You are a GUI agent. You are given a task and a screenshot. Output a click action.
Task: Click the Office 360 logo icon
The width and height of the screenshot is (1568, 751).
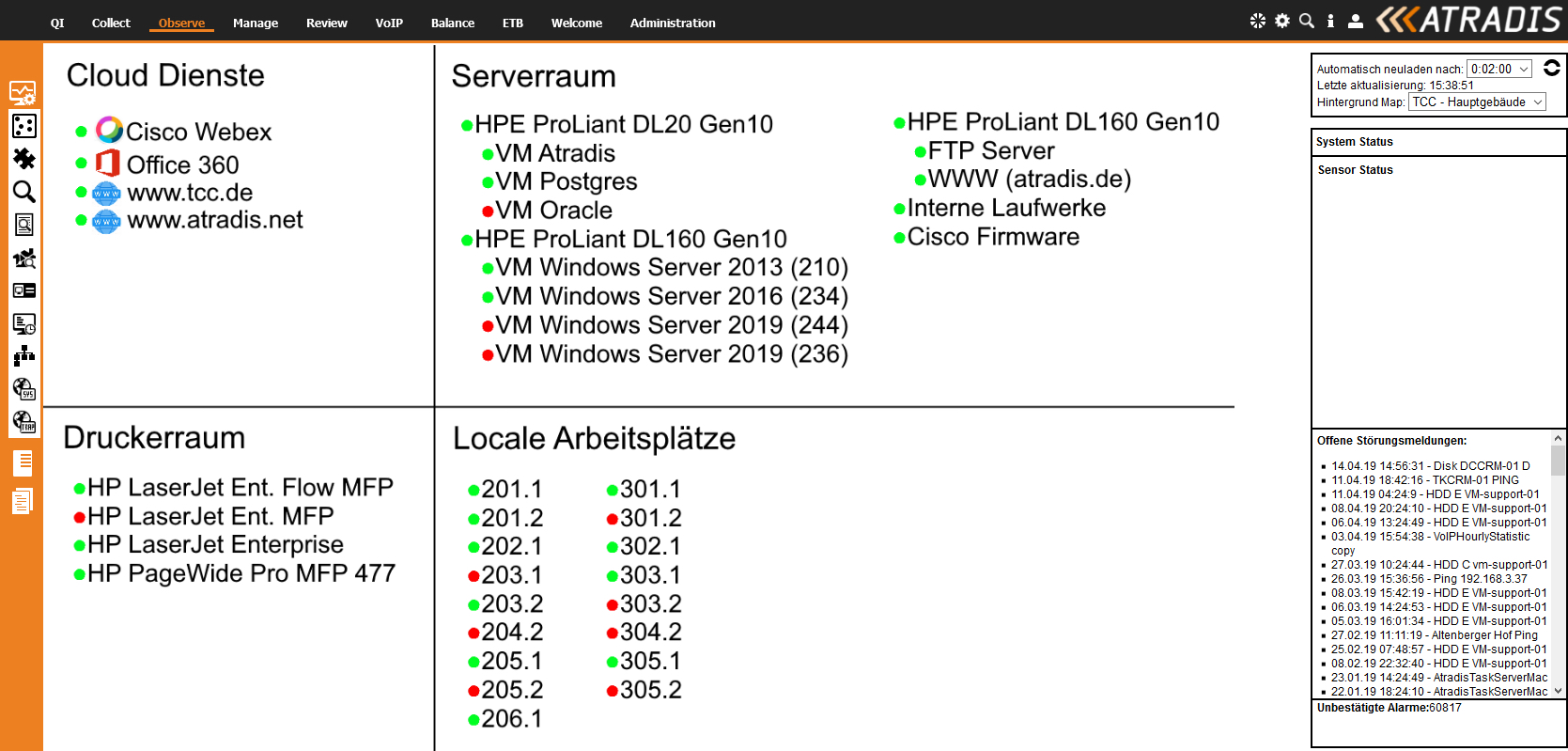click(x=108, y=163)
